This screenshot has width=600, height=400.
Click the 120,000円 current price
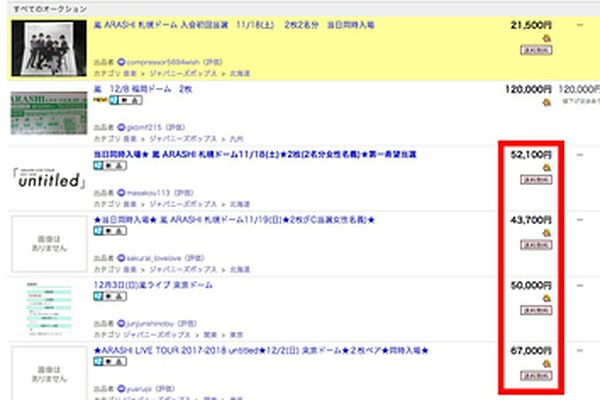coord(528,90)
